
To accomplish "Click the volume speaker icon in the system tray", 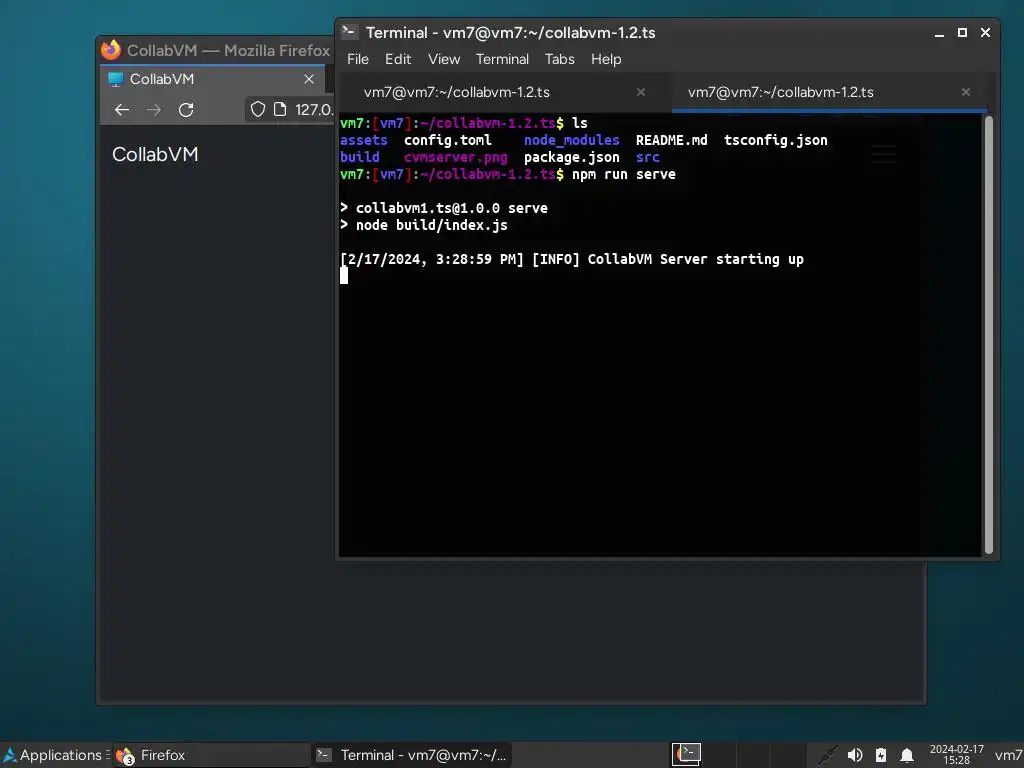I will [x=855, y=755].
